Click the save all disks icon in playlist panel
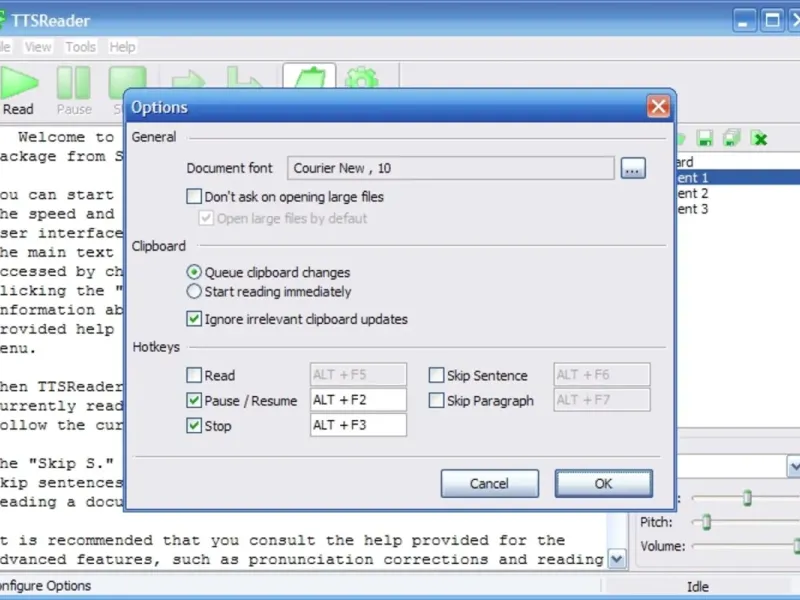This screenshot has width=800, height=600. coord(732,138)
